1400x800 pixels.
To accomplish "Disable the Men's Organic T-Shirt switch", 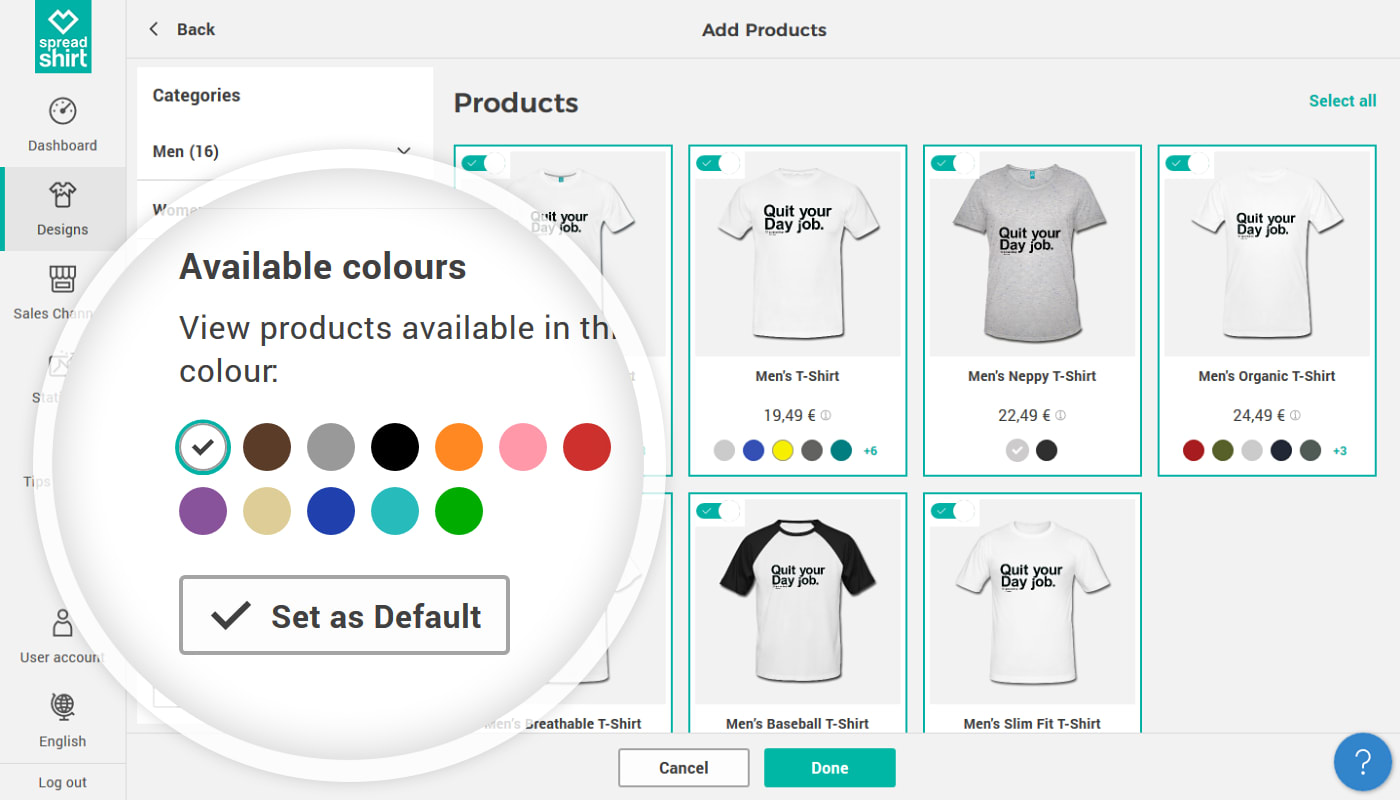I will (x=1187, y=163).
